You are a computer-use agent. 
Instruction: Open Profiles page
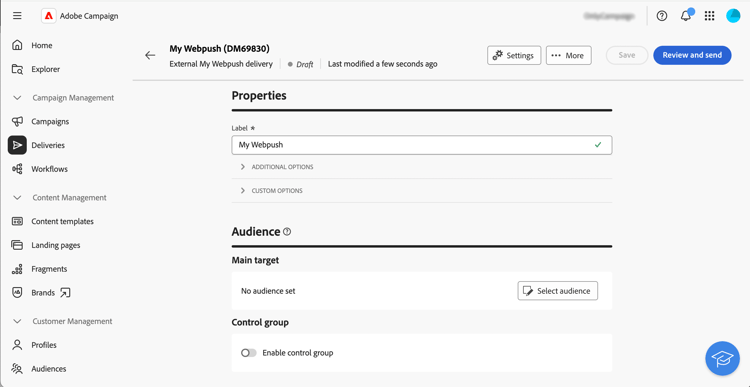click(44, 345)
